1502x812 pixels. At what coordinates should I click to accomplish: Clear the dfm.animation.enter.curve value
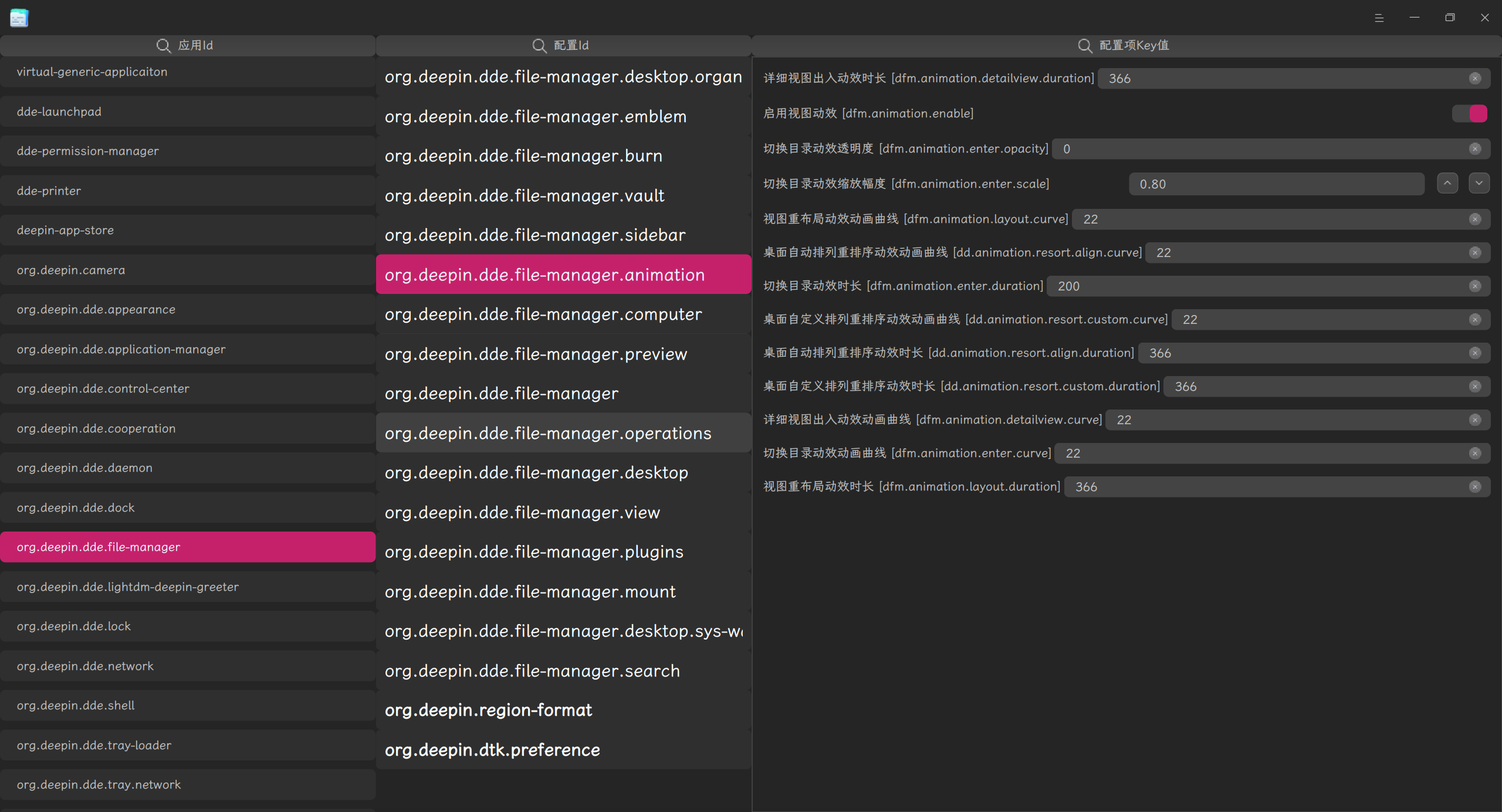[x=1475, y=454]
